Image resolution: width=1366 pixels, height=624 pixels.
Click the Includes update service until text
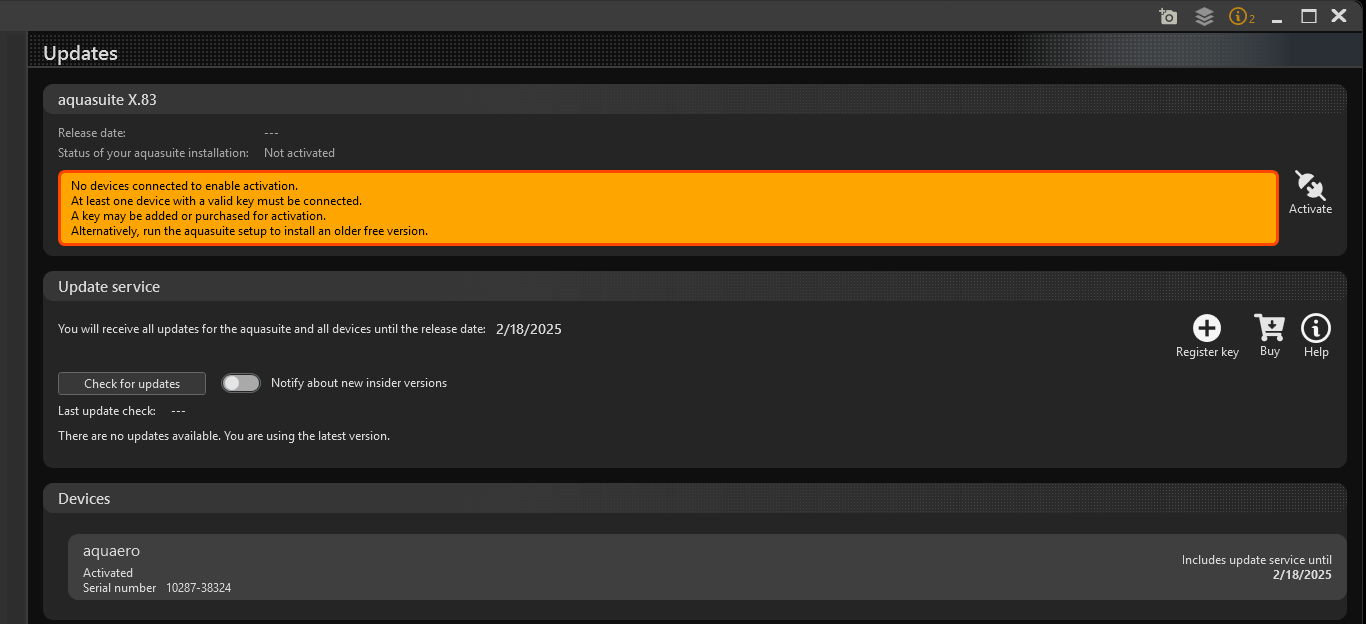pos(1256,560)
